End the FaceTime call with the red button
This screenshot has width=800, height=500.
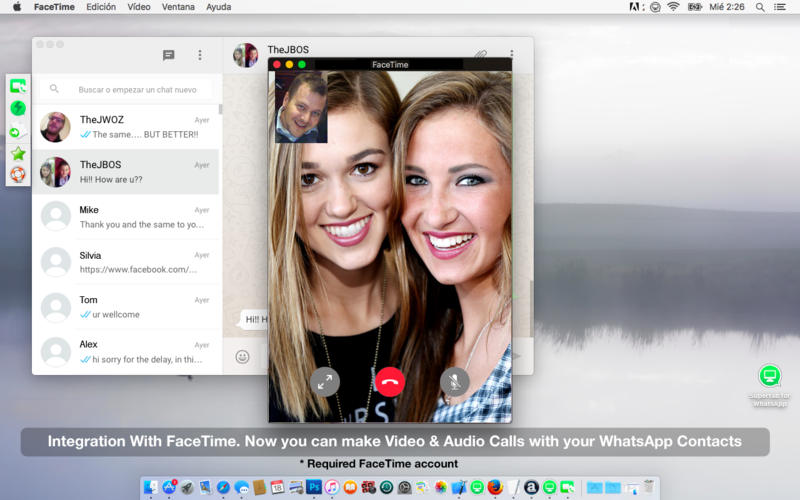click(x=390, y=382)
